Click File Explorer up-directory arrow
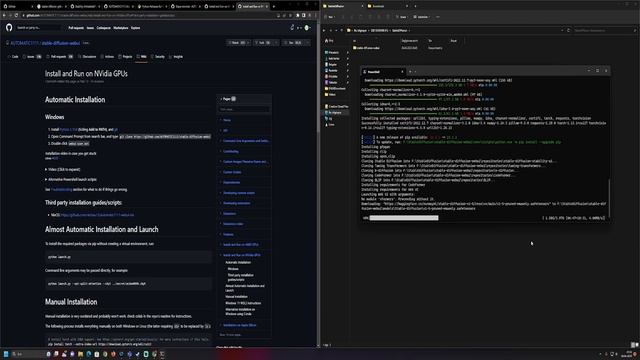 coord(342,30)
